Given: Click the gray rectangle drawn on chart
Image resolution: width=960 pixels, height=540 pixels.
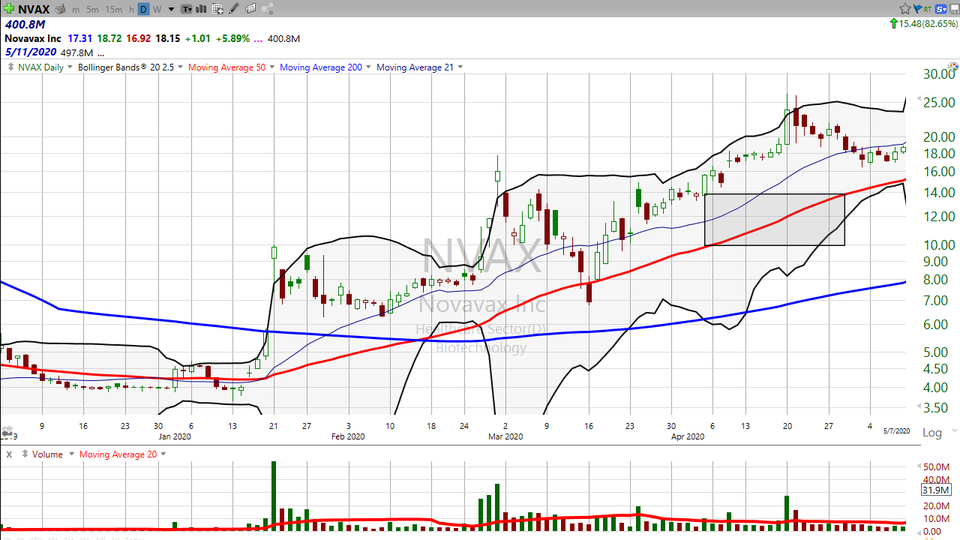Looking at the screenshot, I should (x=774, y=219).
